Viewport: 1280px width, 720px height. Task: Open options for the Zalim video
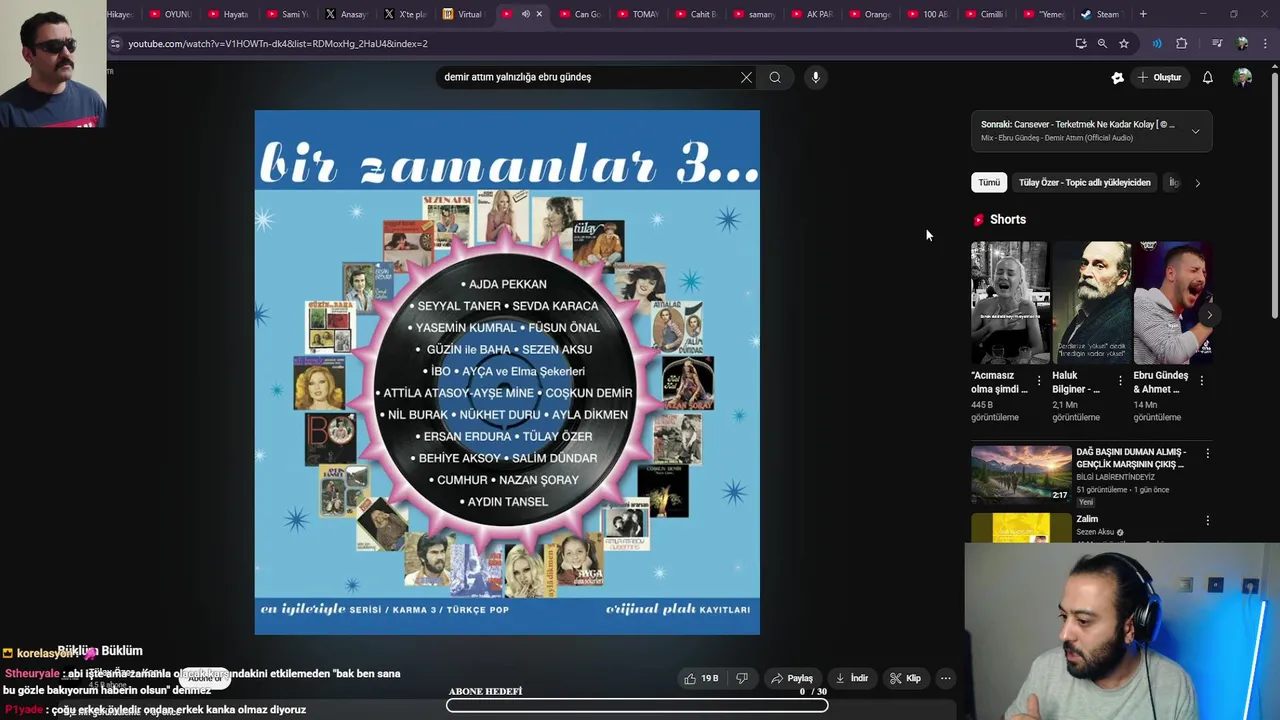(1208, 520)
